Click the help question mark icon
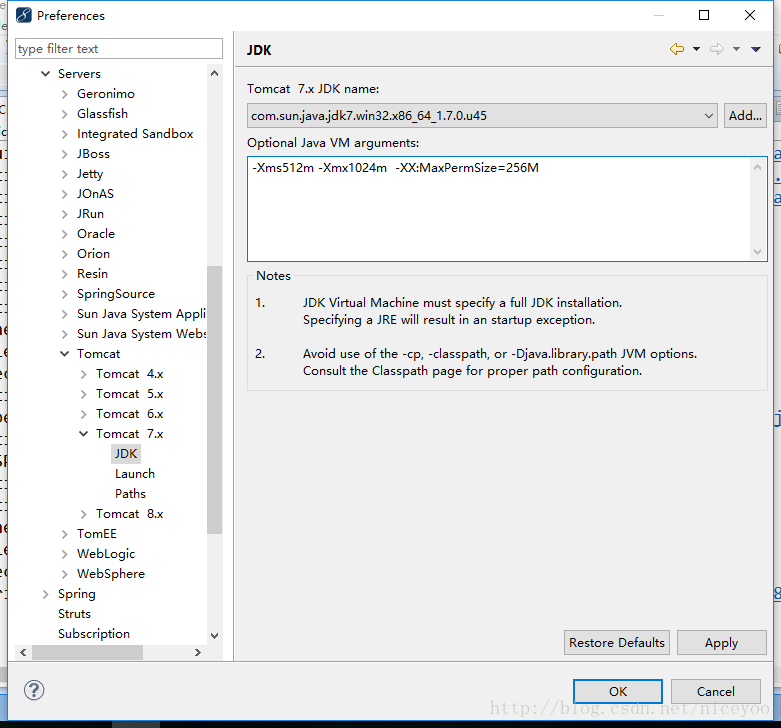This screenshot has height=728, width=781. coord(34,690)
